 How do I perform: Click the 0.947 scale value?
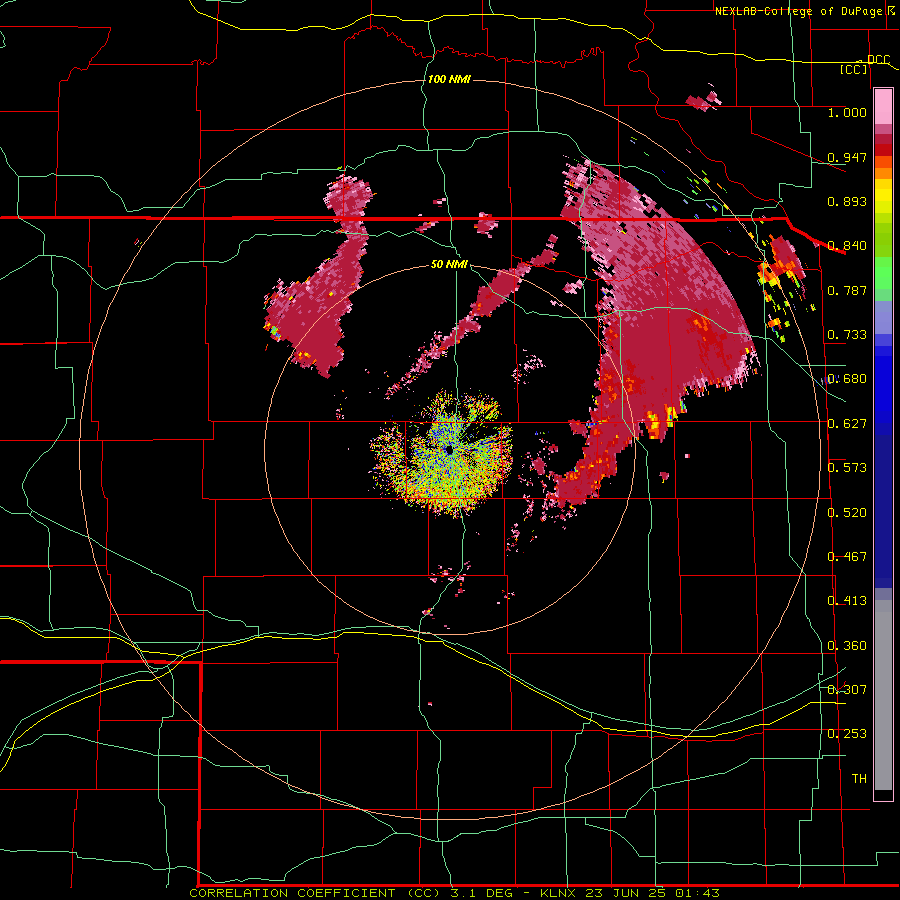pyautogui.click(x=847, y=157)
